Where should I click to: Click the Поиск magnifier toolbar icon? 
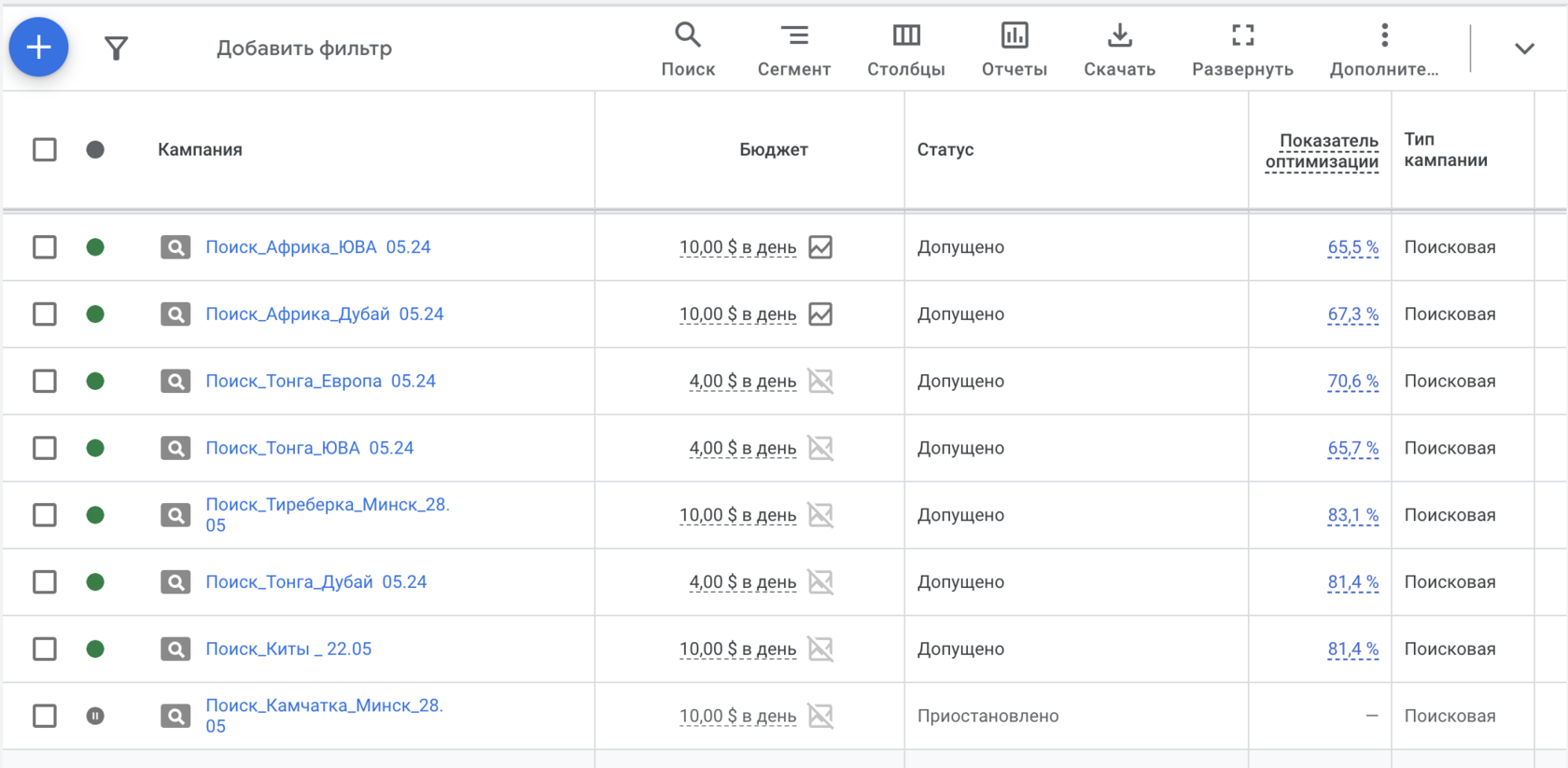point(688,35)
